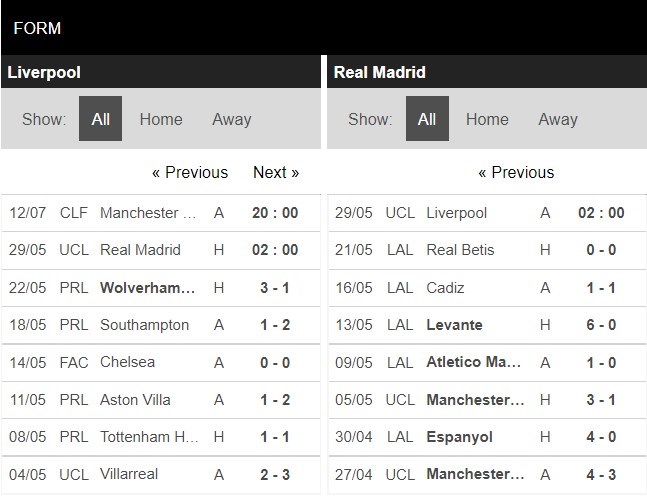The width and height of the screenshot is (647, 500).
Task: Select the Tottenham match on 08/05
Action: [x=148, y=437]
